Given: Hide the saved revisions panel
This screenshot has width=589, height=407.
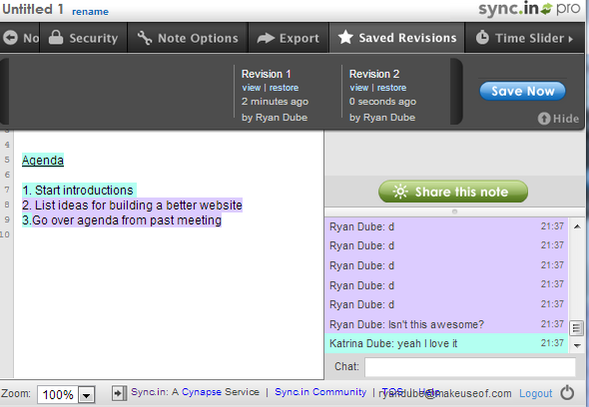Looking at the screenshot, I should [x=558, y=119].
